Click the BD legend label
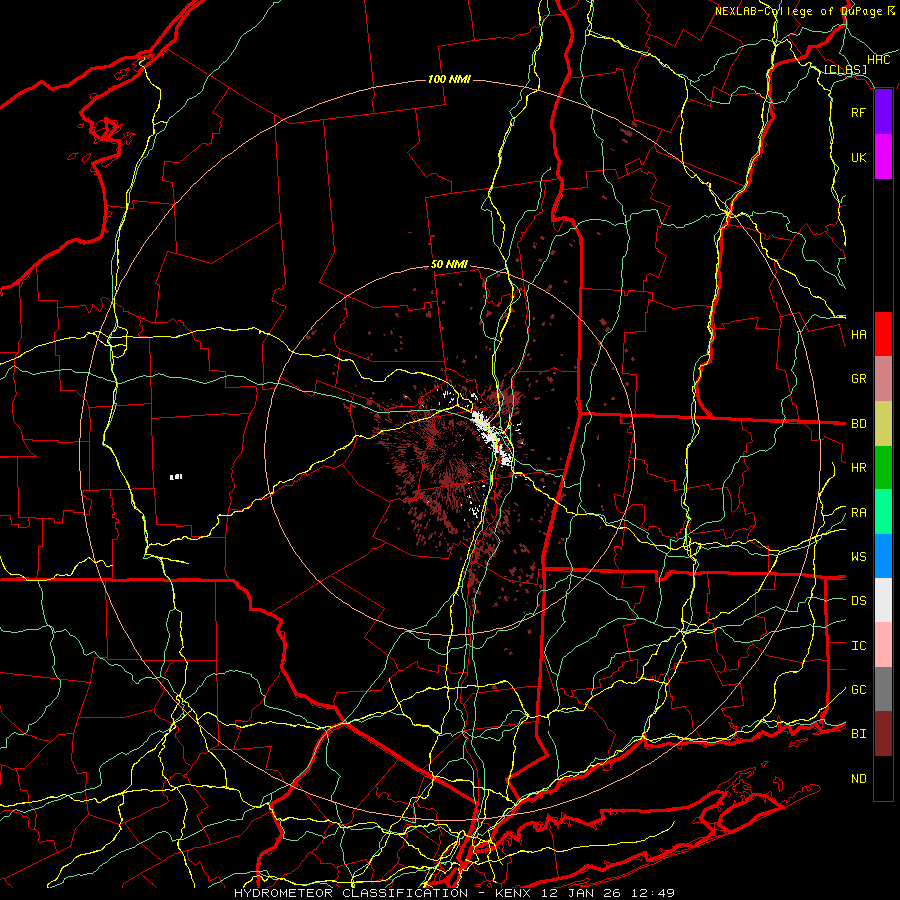900x900 pixels. [858, 424]
